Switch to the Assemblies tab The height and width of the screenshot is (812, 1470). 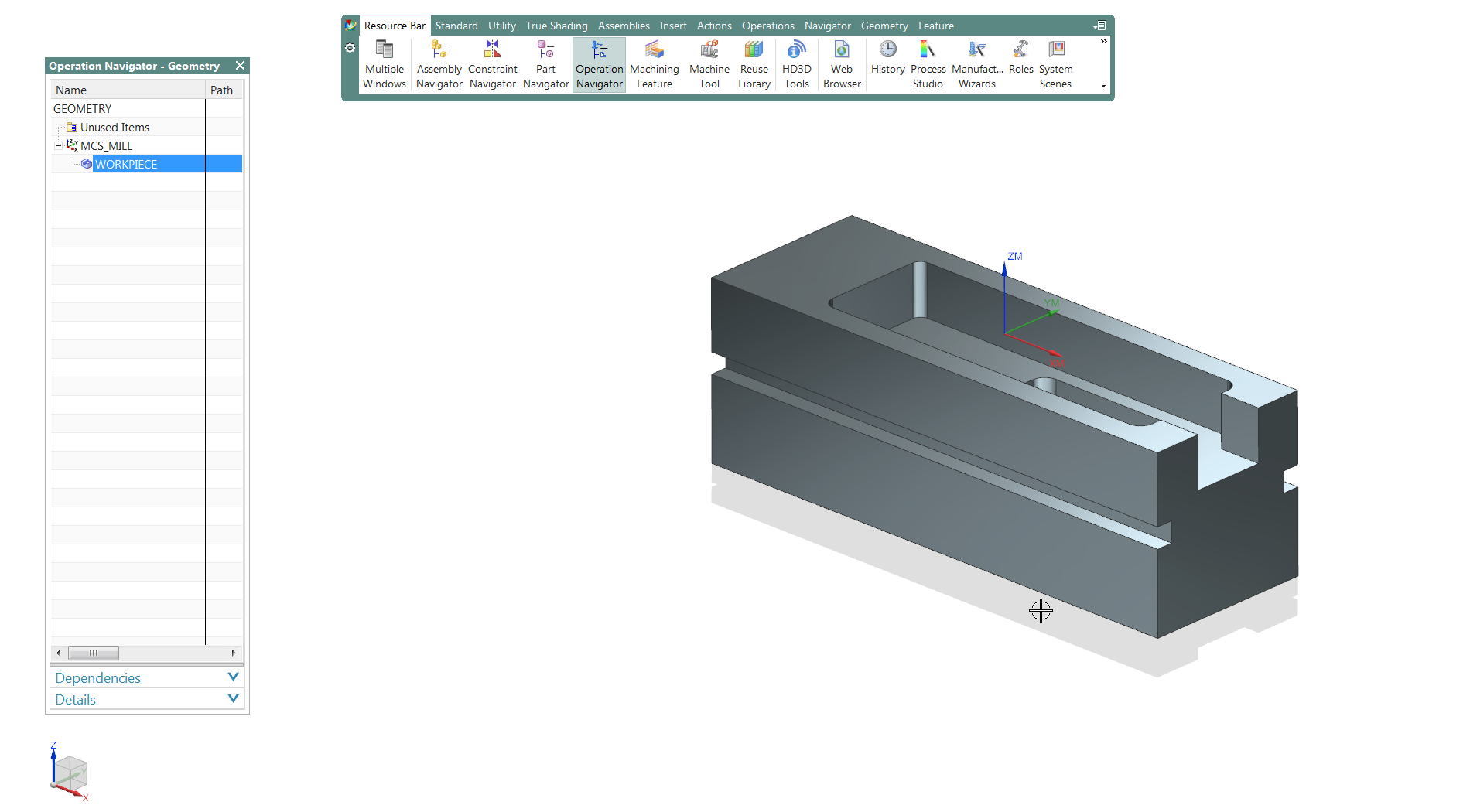[624, 26]
